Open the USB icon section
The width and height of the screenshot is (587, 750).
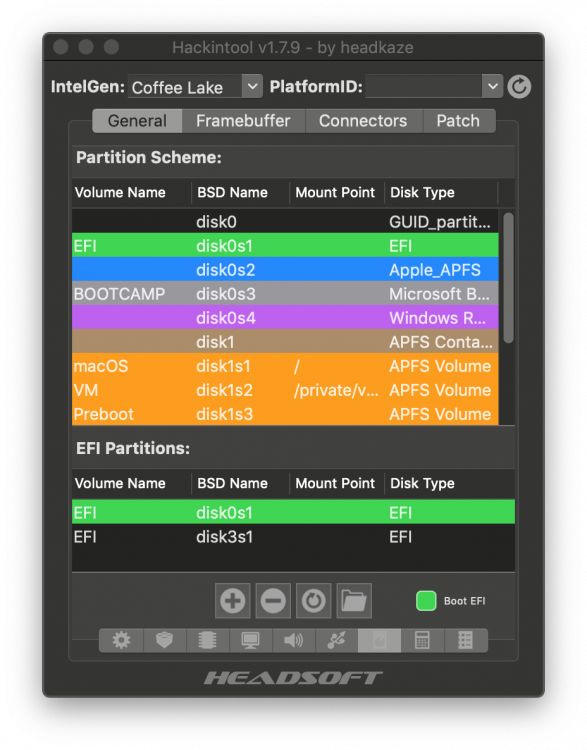(x=336, y=640)
